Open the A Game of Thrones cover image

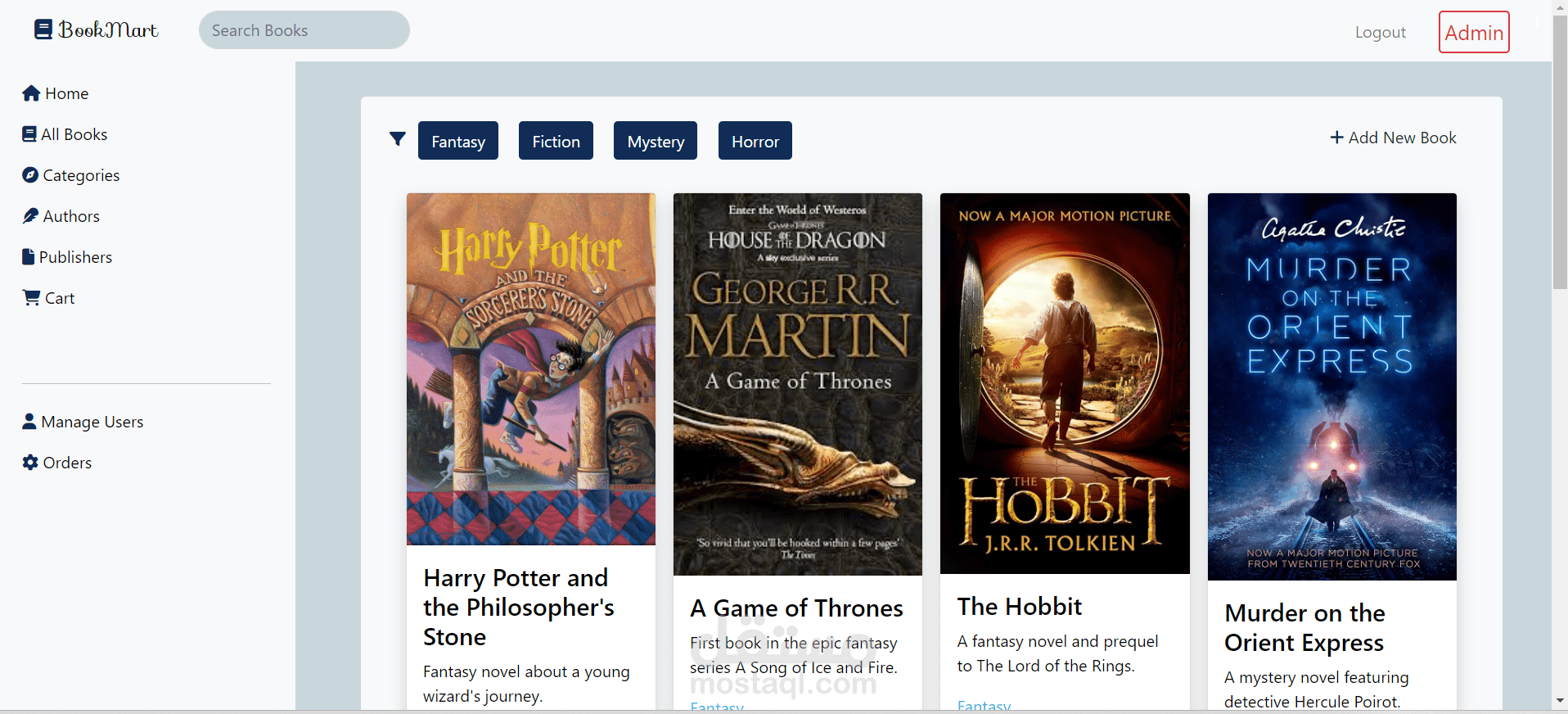pos(798,384)
